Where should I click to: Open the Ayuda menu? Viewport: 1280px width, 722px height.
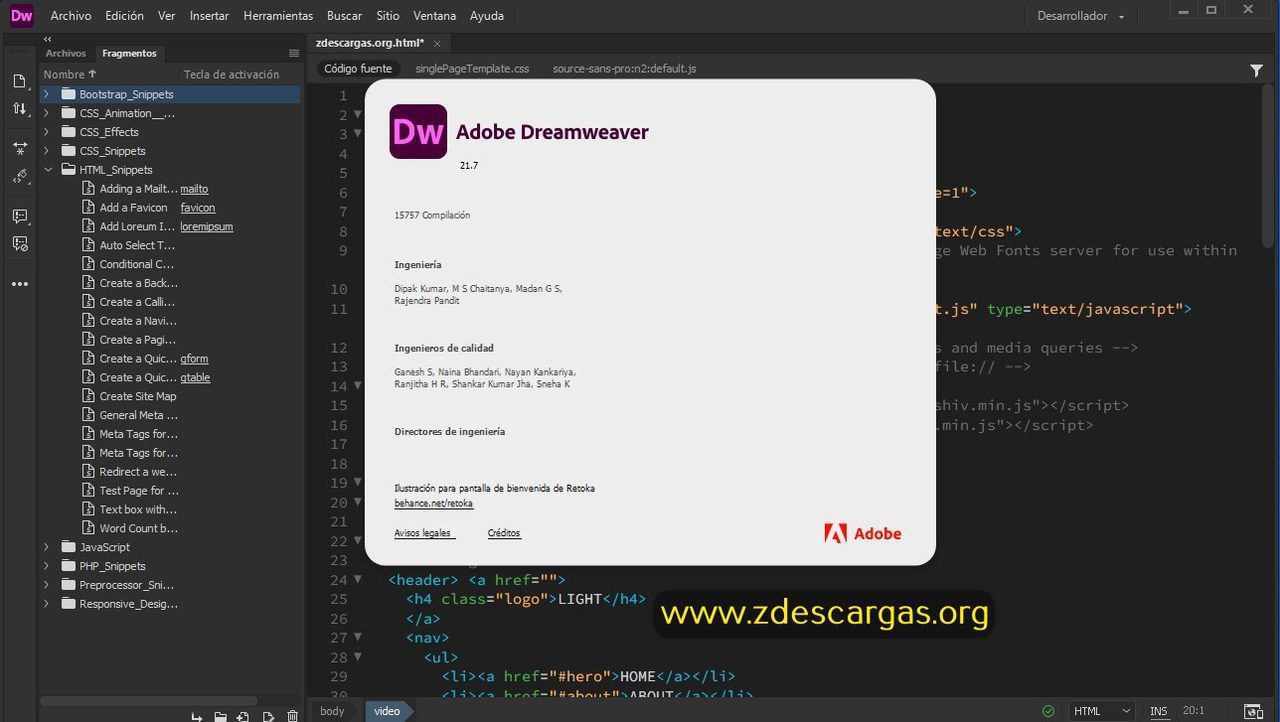(x=487, y=16)
